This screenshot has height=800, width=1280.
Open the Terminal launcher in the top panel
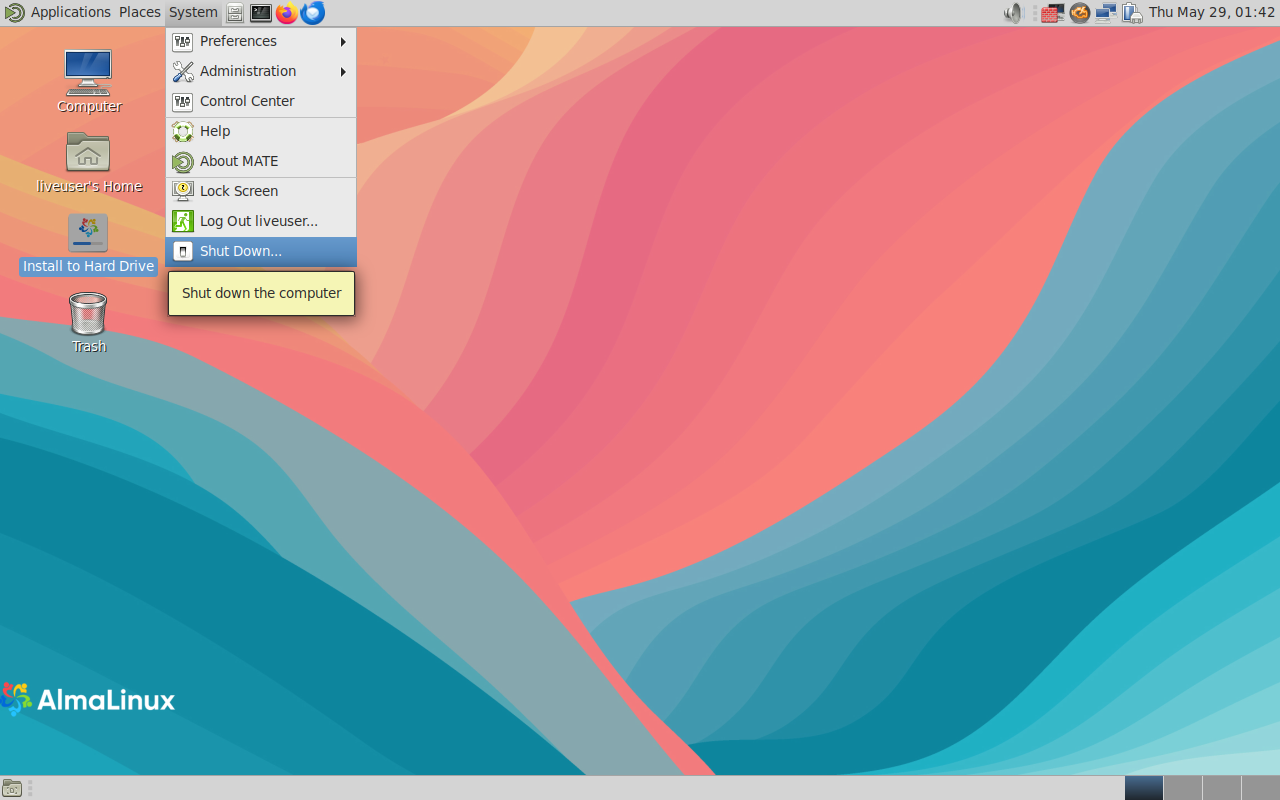click(261, 13)
